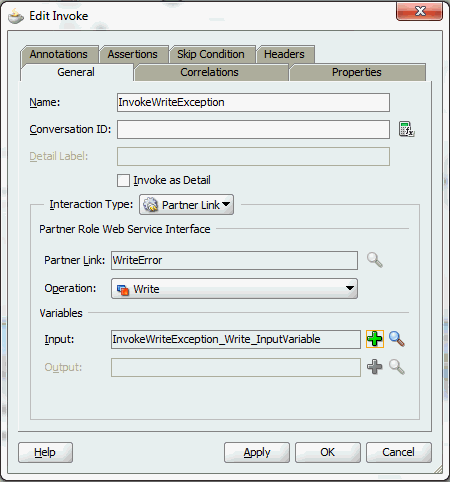
Task: Click the Edit Invoke dialog title icon
Action: click(x=16, y=16)
